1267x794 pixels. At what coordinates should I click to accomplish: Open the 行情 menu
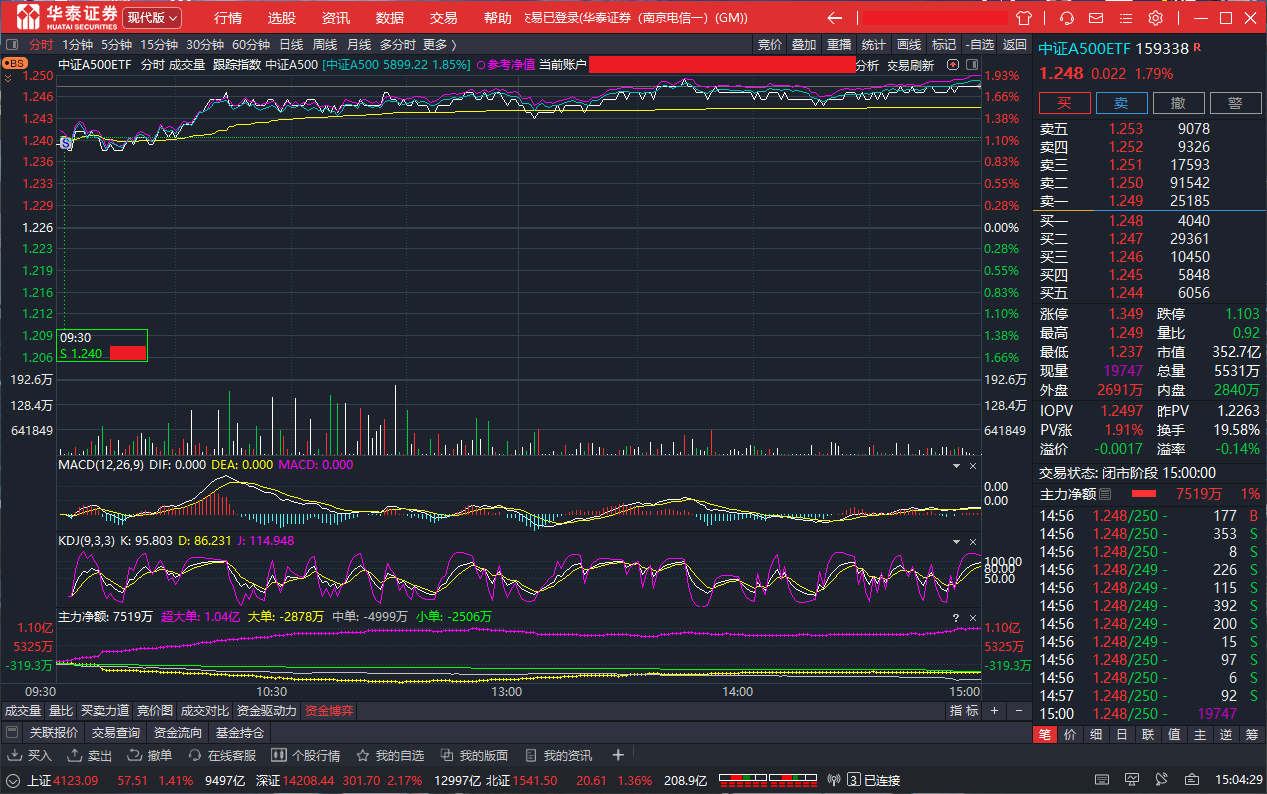228,18
